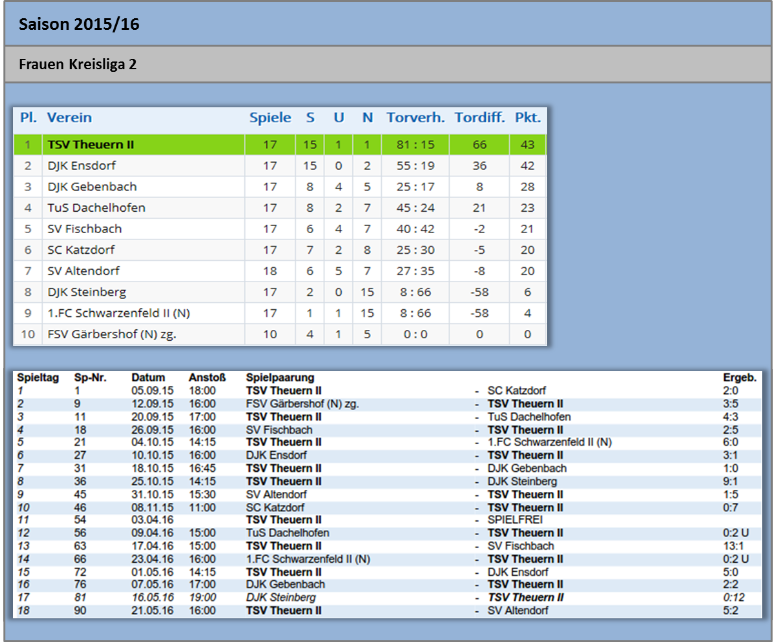Click home team 'SV Fischbach' on matchday 4
The image size is (775, 642).
coord(279,430)
